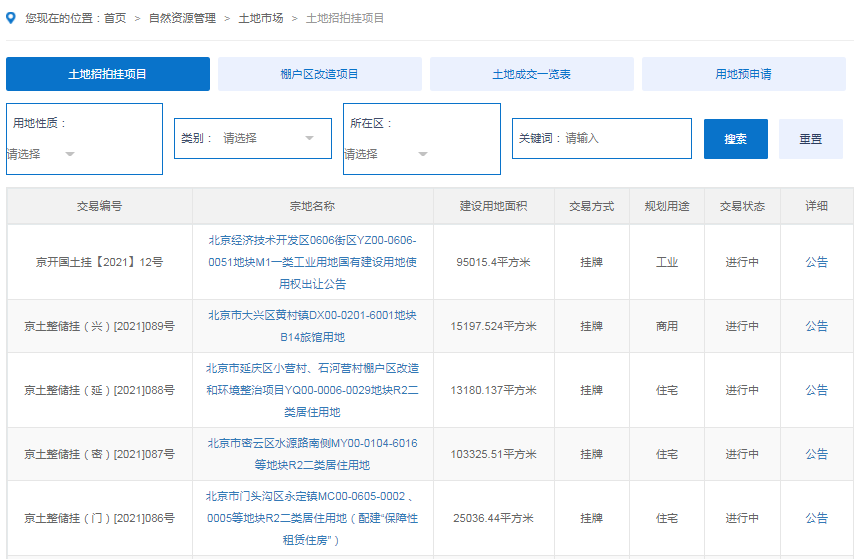Open the 延庆区小营村 parcel link

(312, 390)
